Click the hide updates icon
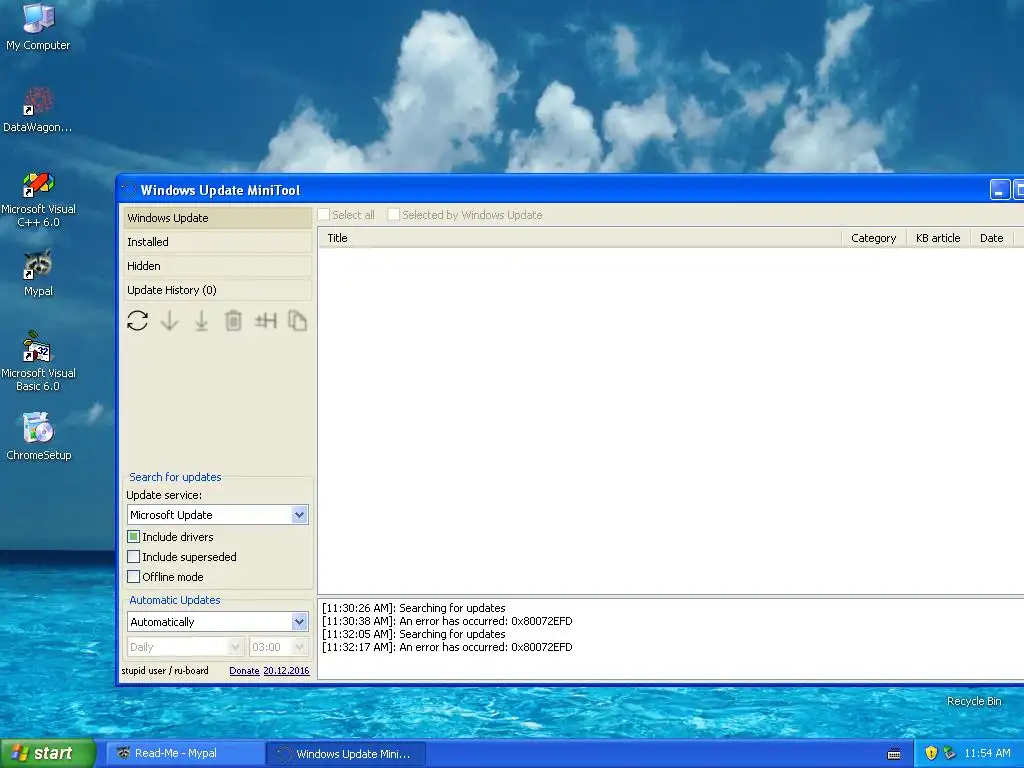 tap(266, 321)
